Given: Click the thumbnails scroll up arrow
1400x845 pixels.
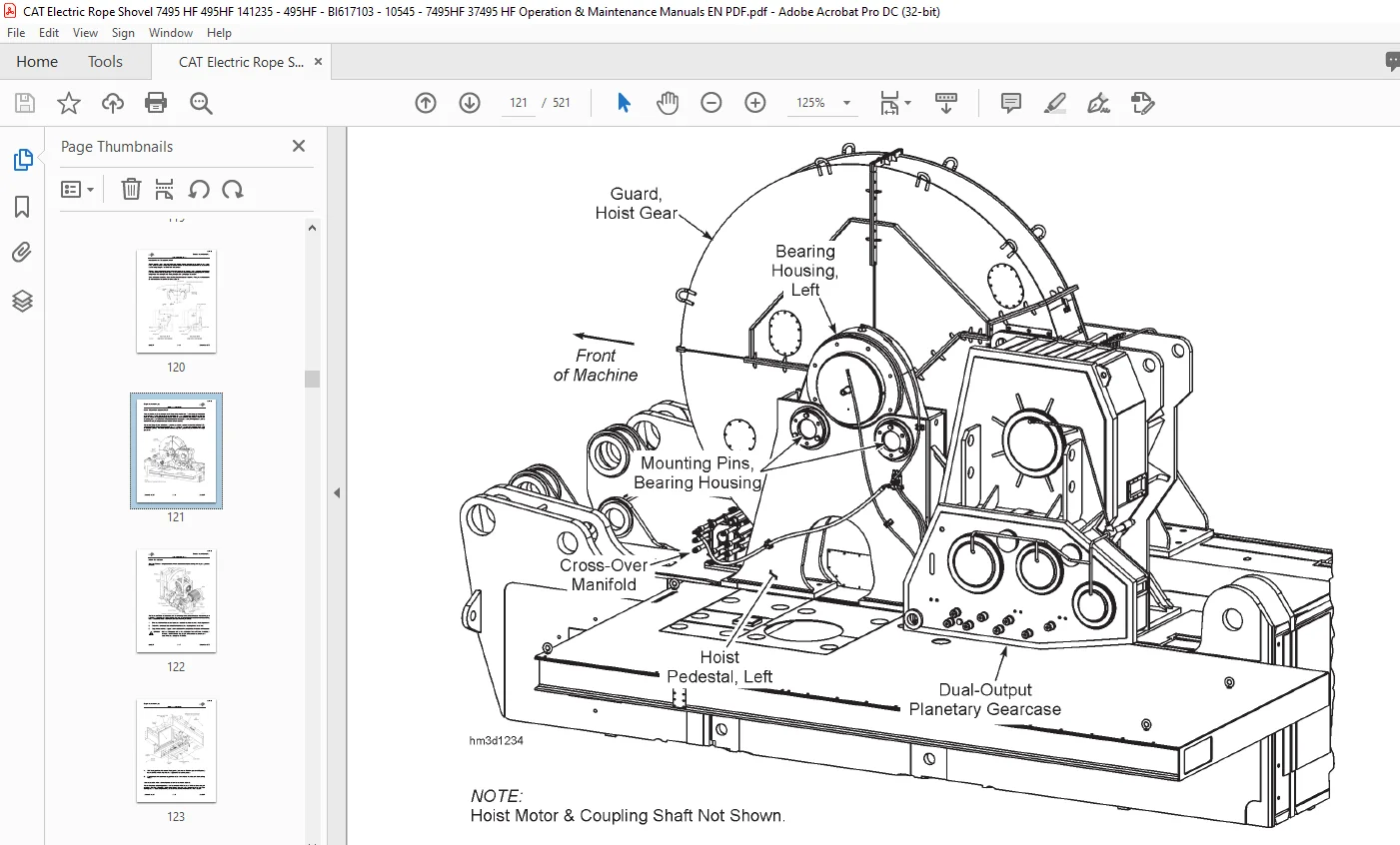Looking at the screenshot, I should [x=312, y=228].
